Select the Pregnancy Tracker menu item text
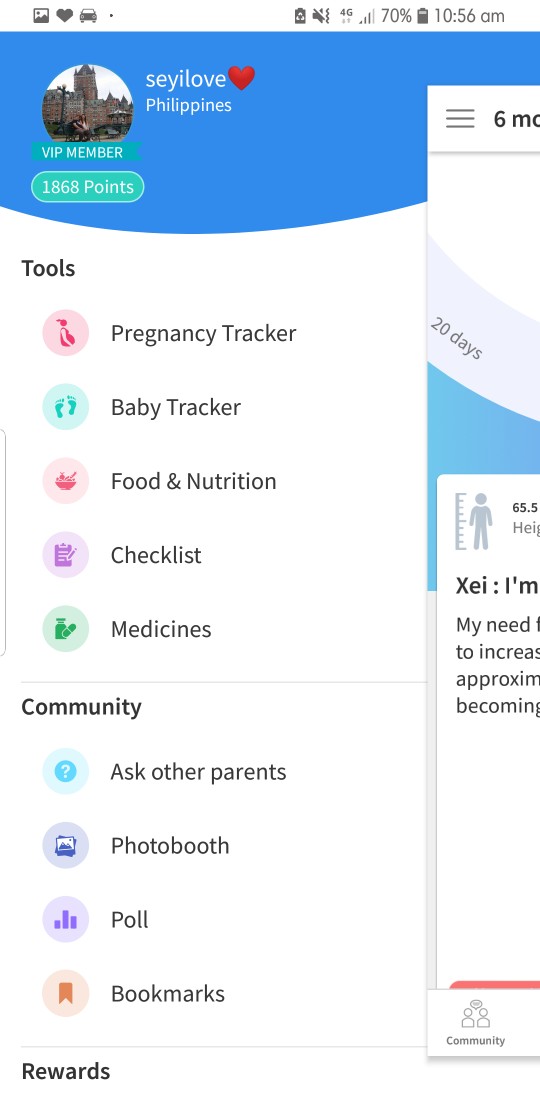Screen dimensions: 540x1110 pyautogui.click(x=203, y=333)
